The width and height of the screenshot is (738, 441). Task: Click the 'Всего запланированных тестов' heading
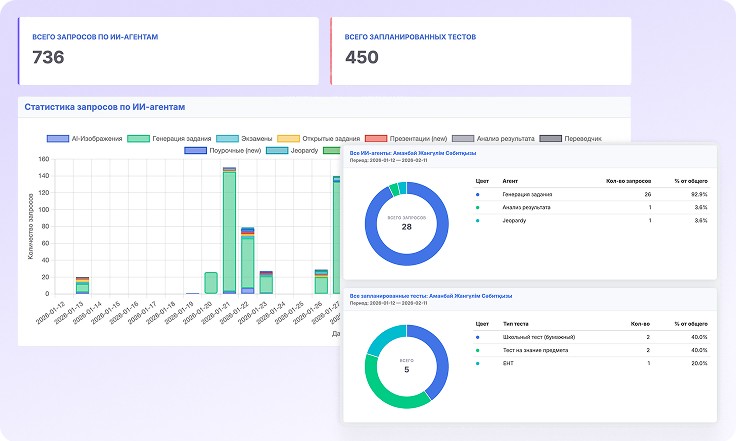click(x=410, y=37)
